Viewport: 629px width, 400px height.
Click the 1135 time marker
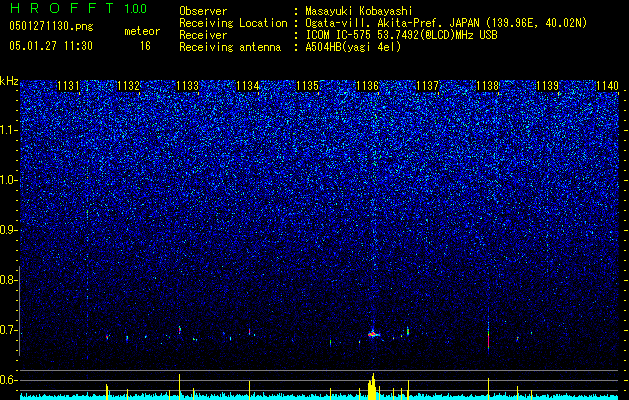[x=308, y=86]
